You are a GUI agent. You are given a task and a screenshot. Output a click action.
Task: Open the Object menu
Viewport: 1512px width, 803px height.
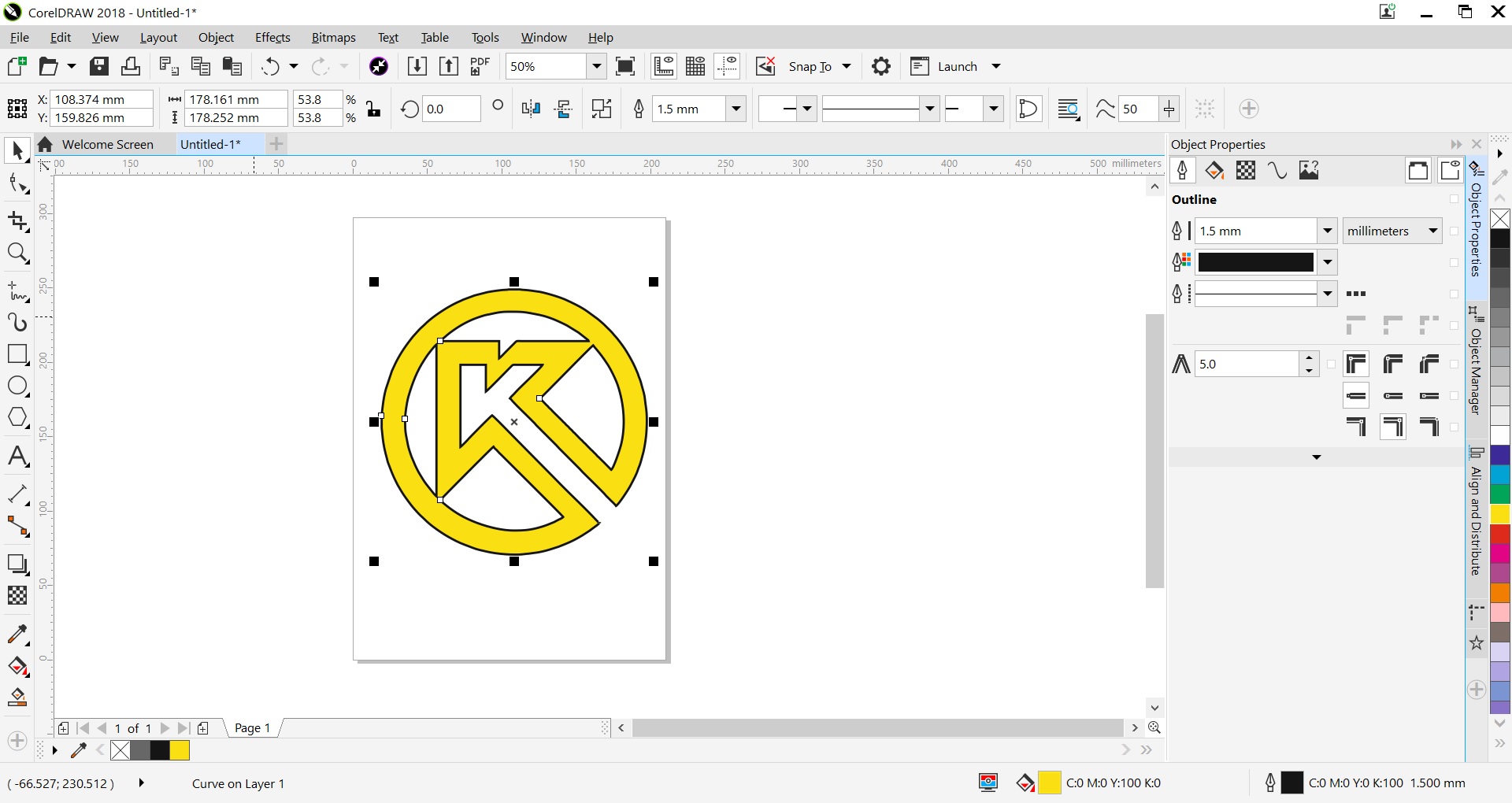click(216, 37)
